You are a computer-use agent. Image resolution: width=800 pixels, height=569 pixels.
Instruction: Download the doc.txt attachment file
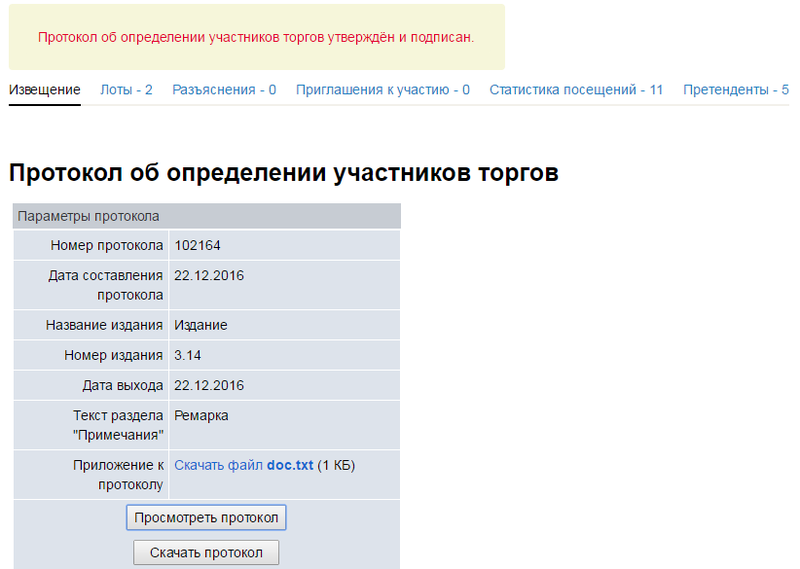pos(244,465)
